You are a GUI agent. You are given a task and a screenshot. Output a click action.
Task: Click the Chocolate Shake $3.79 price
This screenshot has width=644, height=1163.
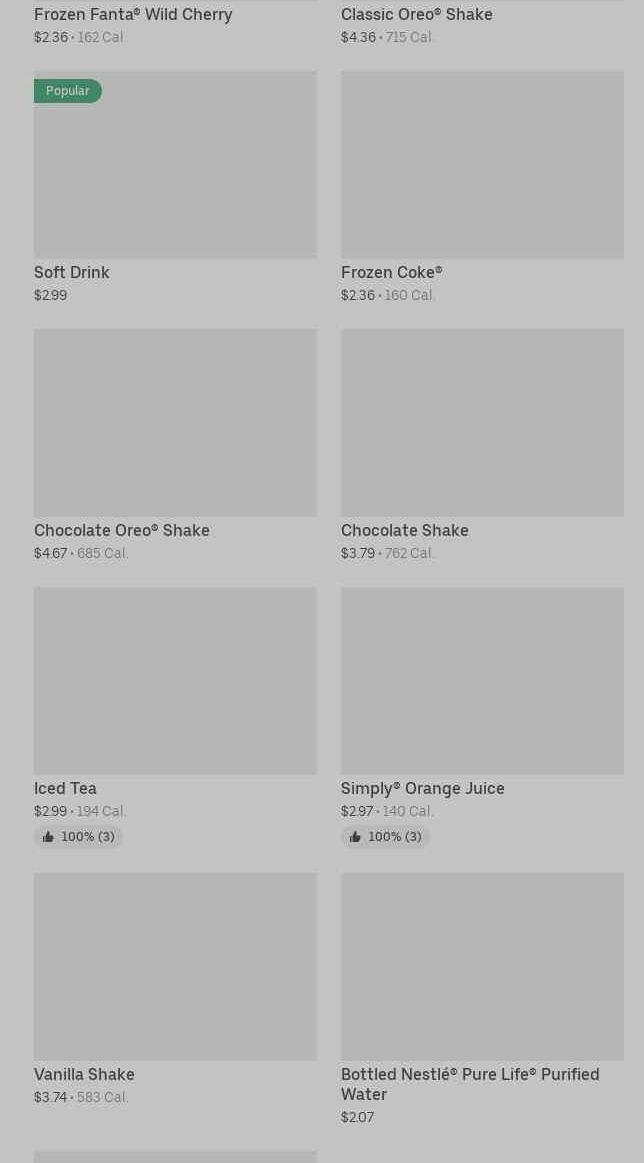click(358, 553)
